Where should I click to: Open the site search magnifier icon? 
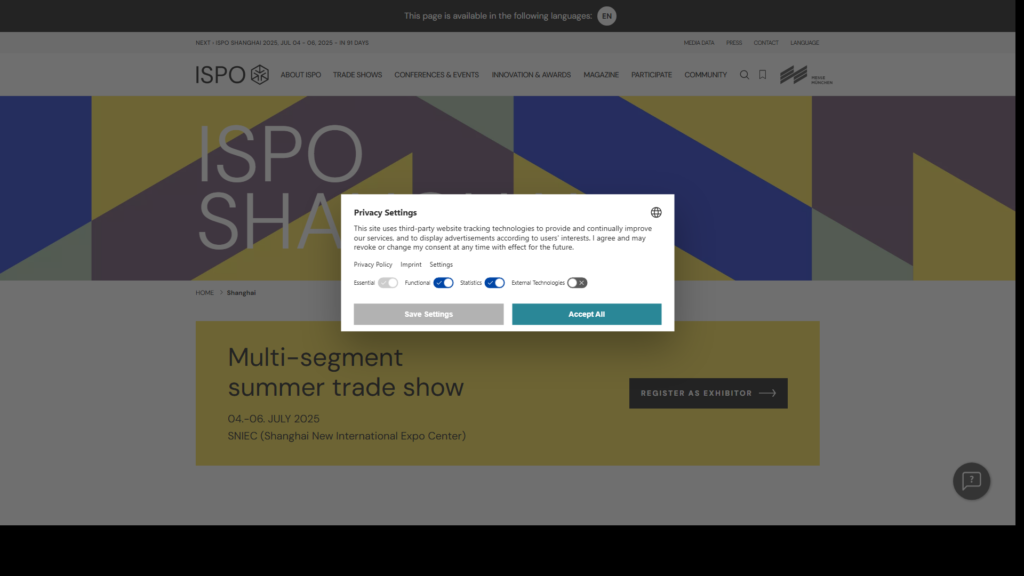coord(744,74)
